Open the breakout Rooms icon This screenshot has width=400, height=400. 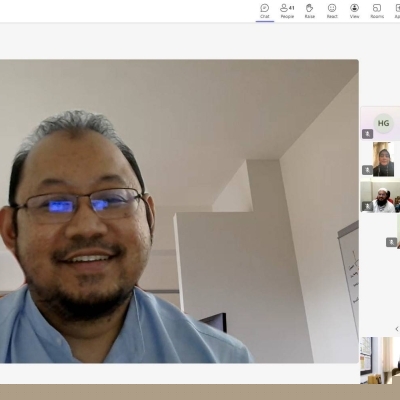377,11
